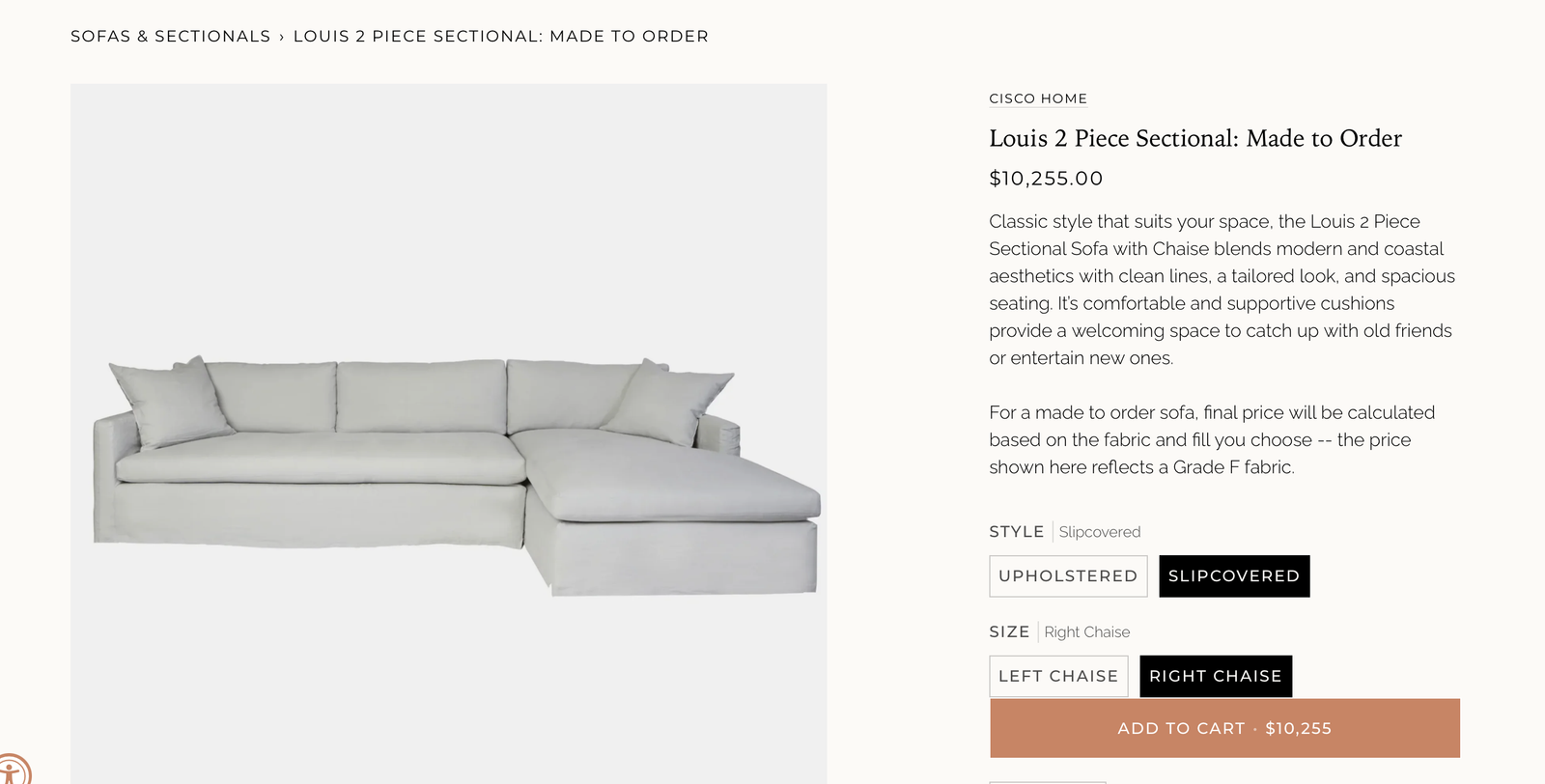
Task: Choose the Slipcovered style option
Action: click(1234, 576)
